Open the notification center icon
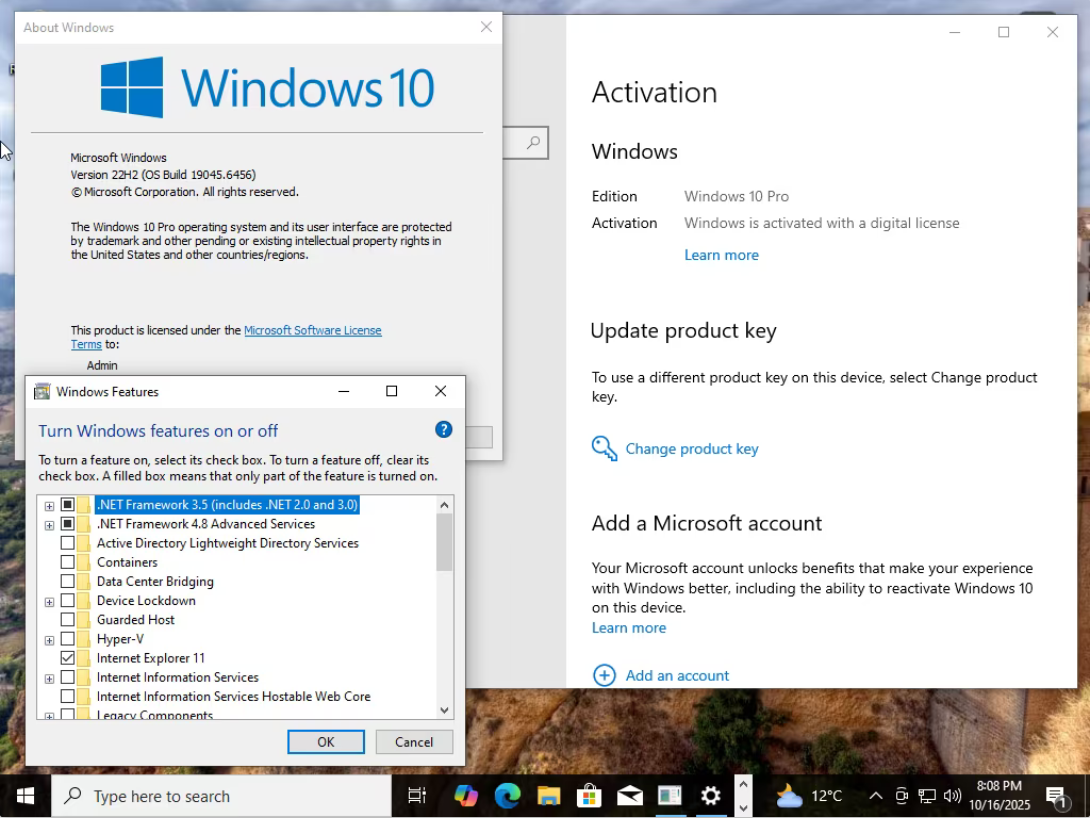1090x818 pixels. click(x=1057, y=796)
